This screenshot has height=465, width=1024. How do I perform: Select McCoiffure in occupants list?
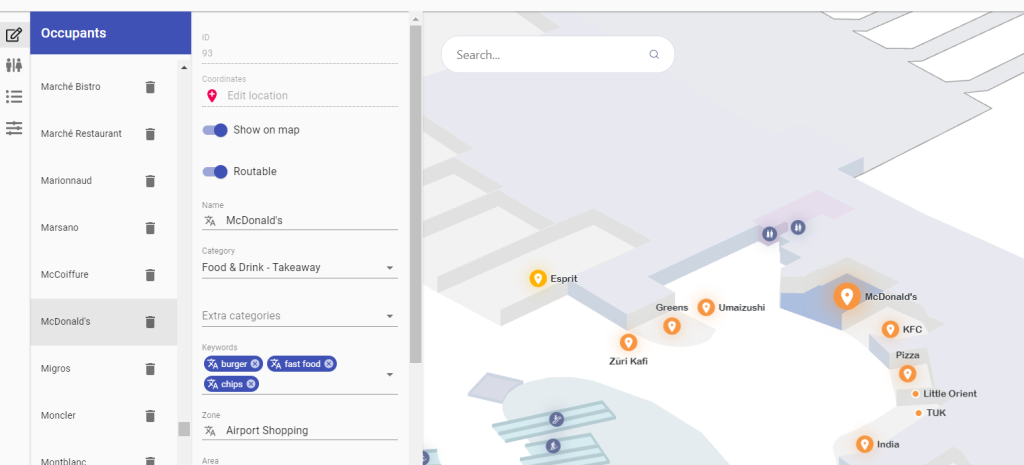point(65,275)
